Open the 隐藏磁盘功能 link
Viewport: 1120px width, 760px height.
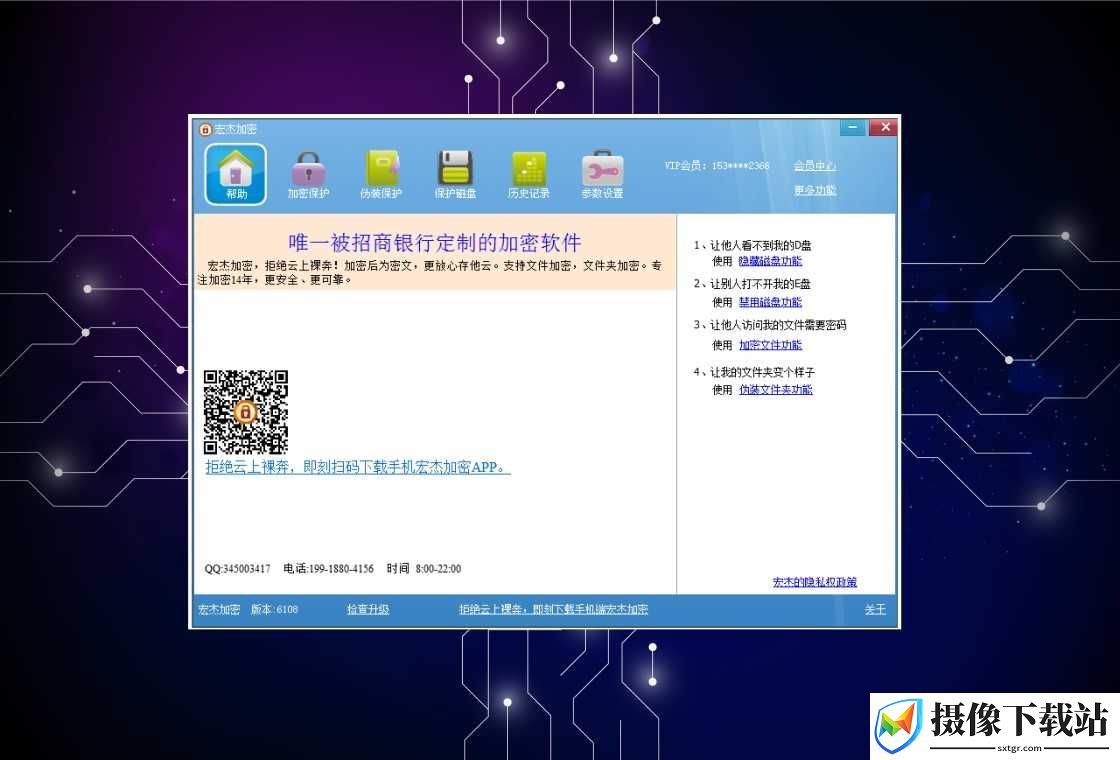770,261
